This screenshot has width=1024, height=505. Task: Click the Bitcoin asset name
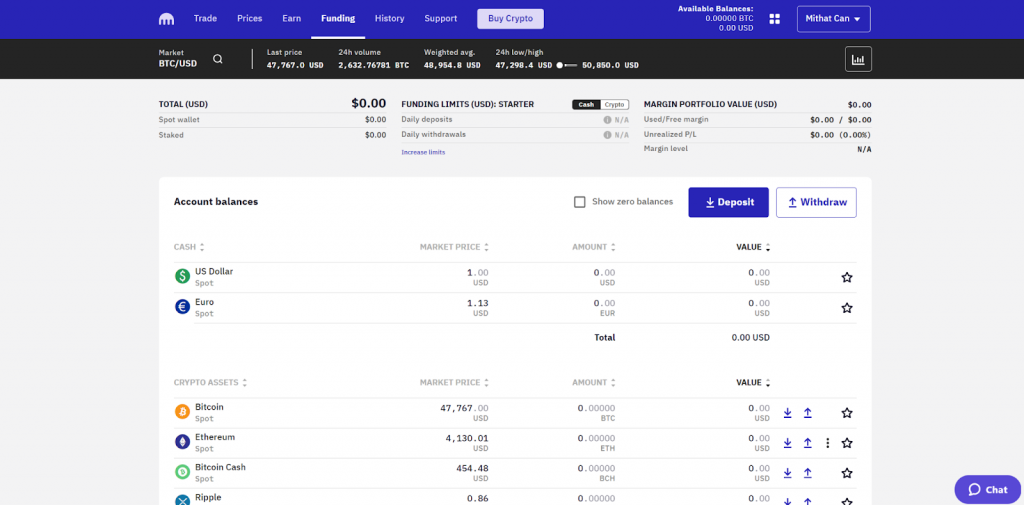pos(209,406)
